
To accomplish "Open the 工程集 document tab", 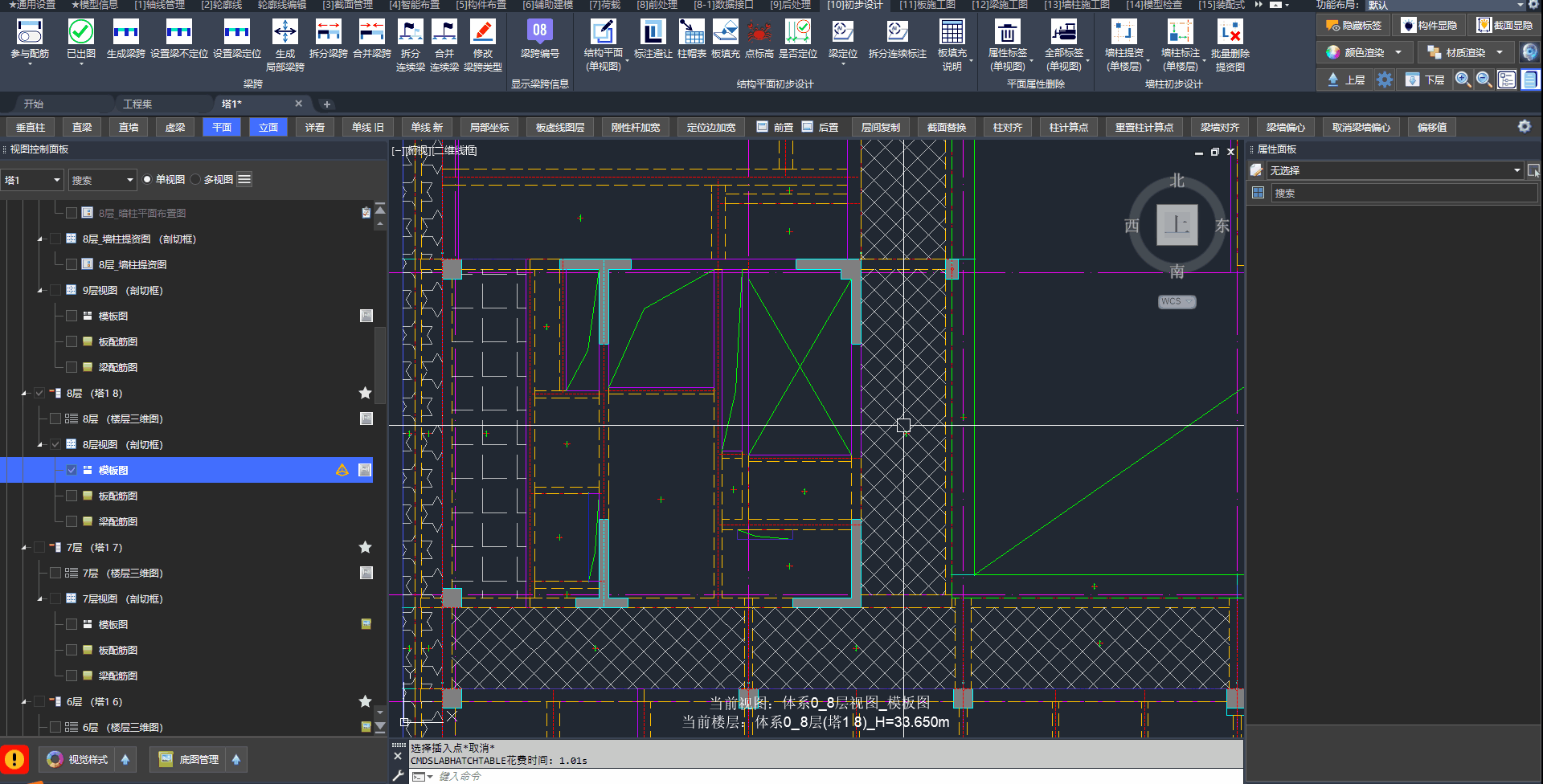I will coord(137,104).
